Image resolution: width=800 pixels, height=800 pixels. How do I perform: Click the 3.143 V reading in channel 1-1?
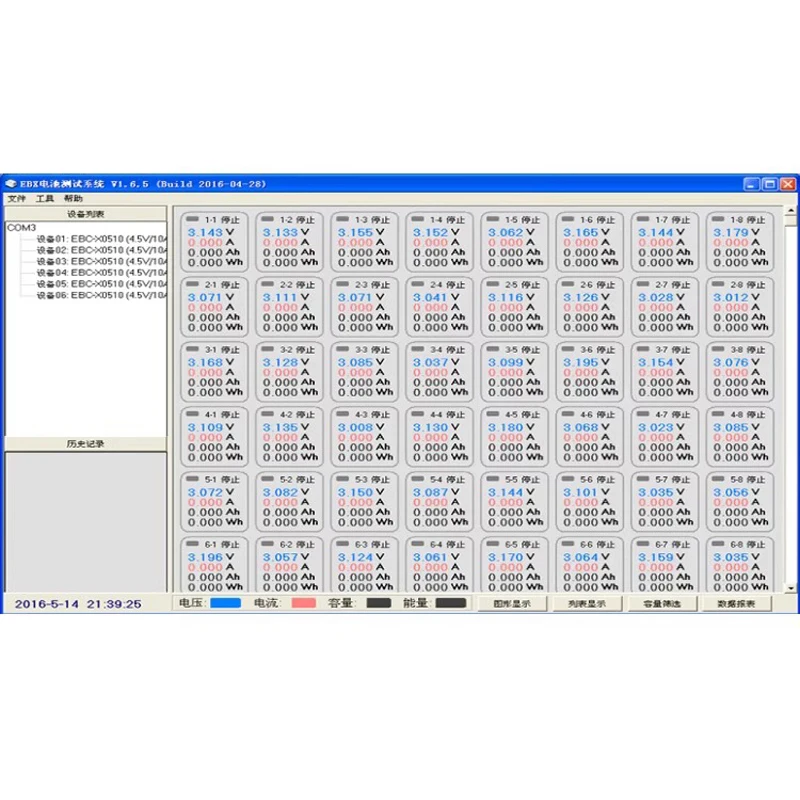coord(211,232)
